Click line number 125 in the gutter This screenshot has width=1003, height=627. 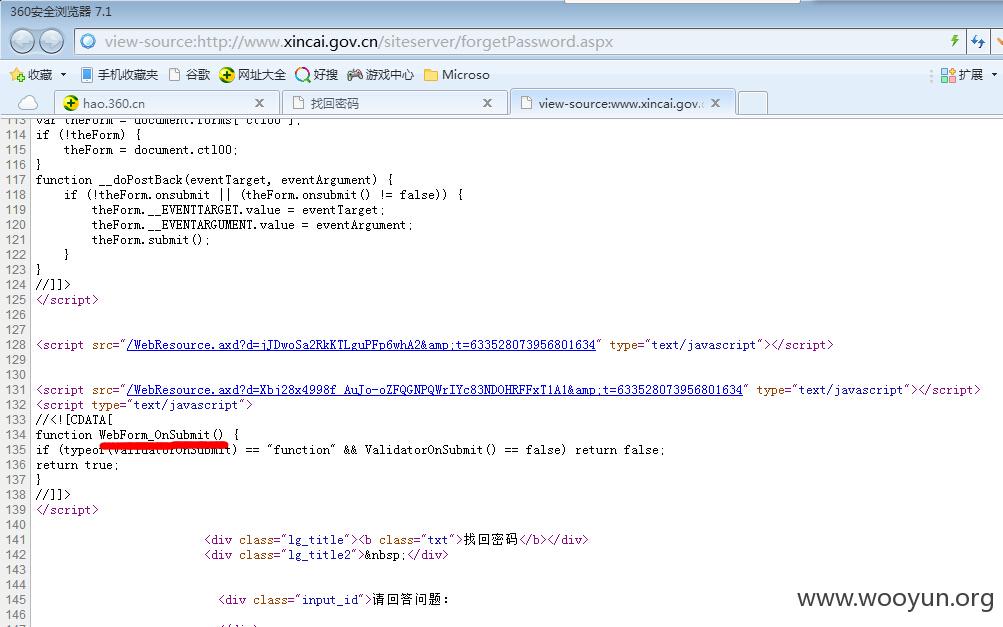click(15, 300)
